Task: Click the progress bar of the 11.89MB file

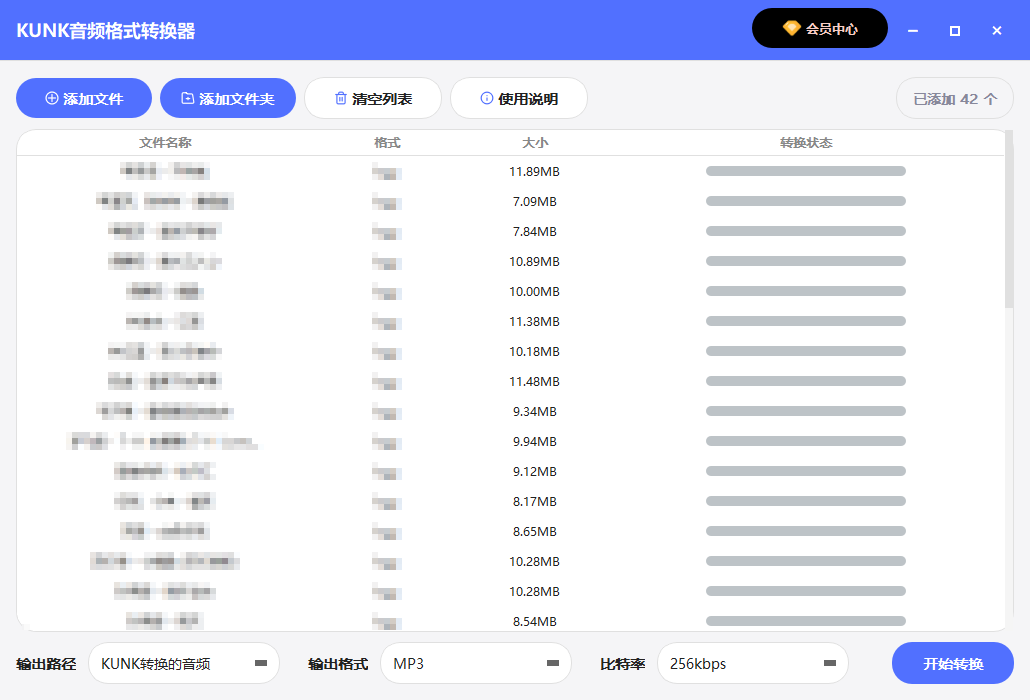Action: tap(805, 171)
